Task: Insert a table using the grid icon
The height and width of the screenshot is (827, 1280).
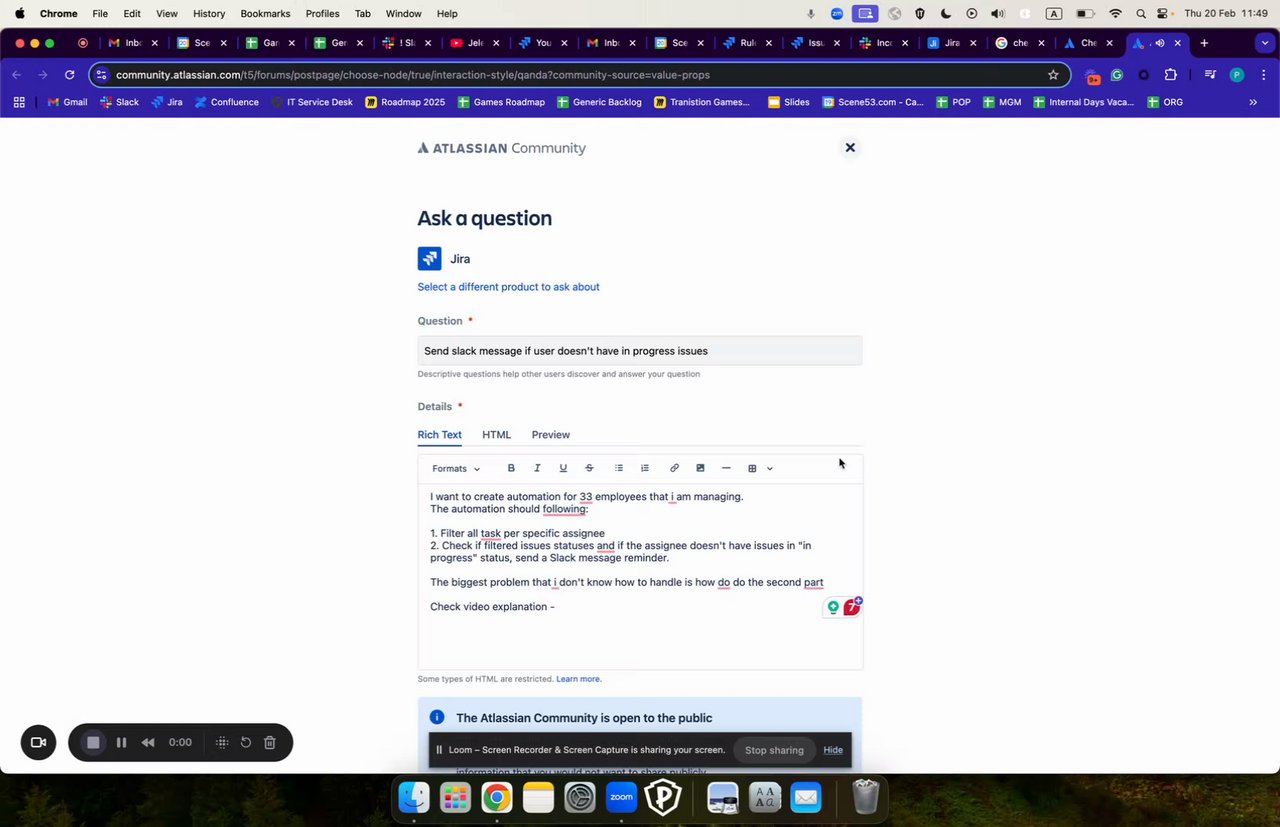Action: click(752, 468)
